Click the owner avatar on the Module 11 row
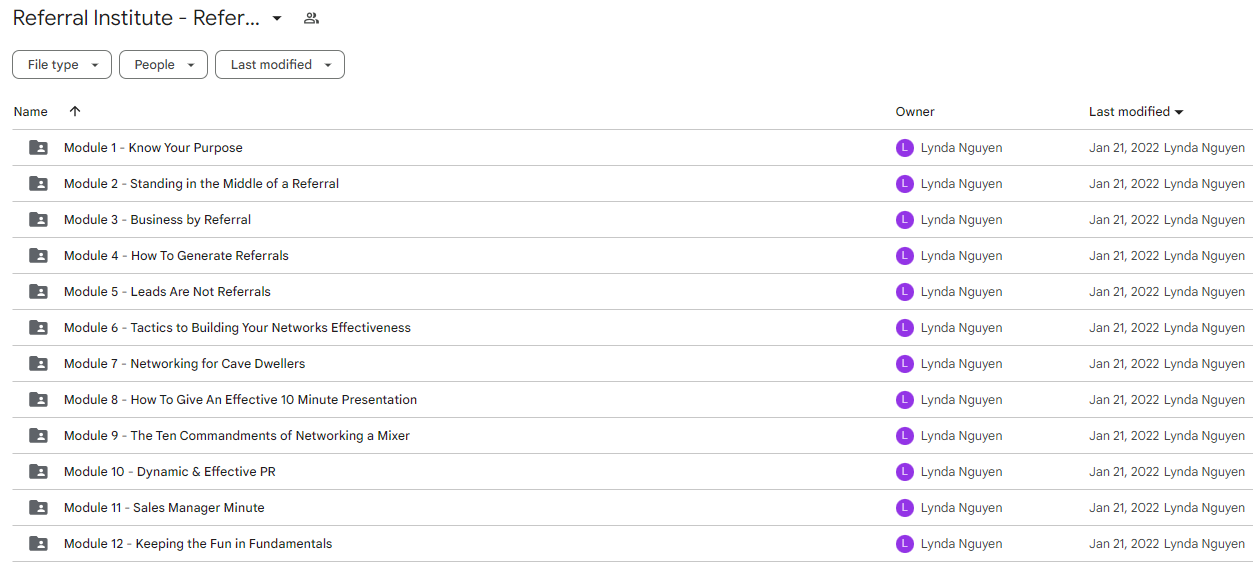Screen dimensions: 1253x572 tap(905, 508)
